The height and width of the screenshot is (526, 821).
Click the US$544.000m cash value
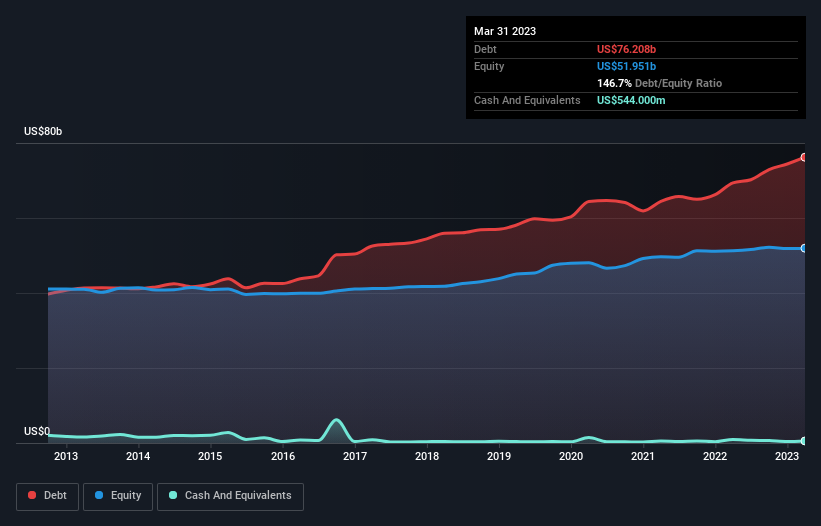click(631, 100)
